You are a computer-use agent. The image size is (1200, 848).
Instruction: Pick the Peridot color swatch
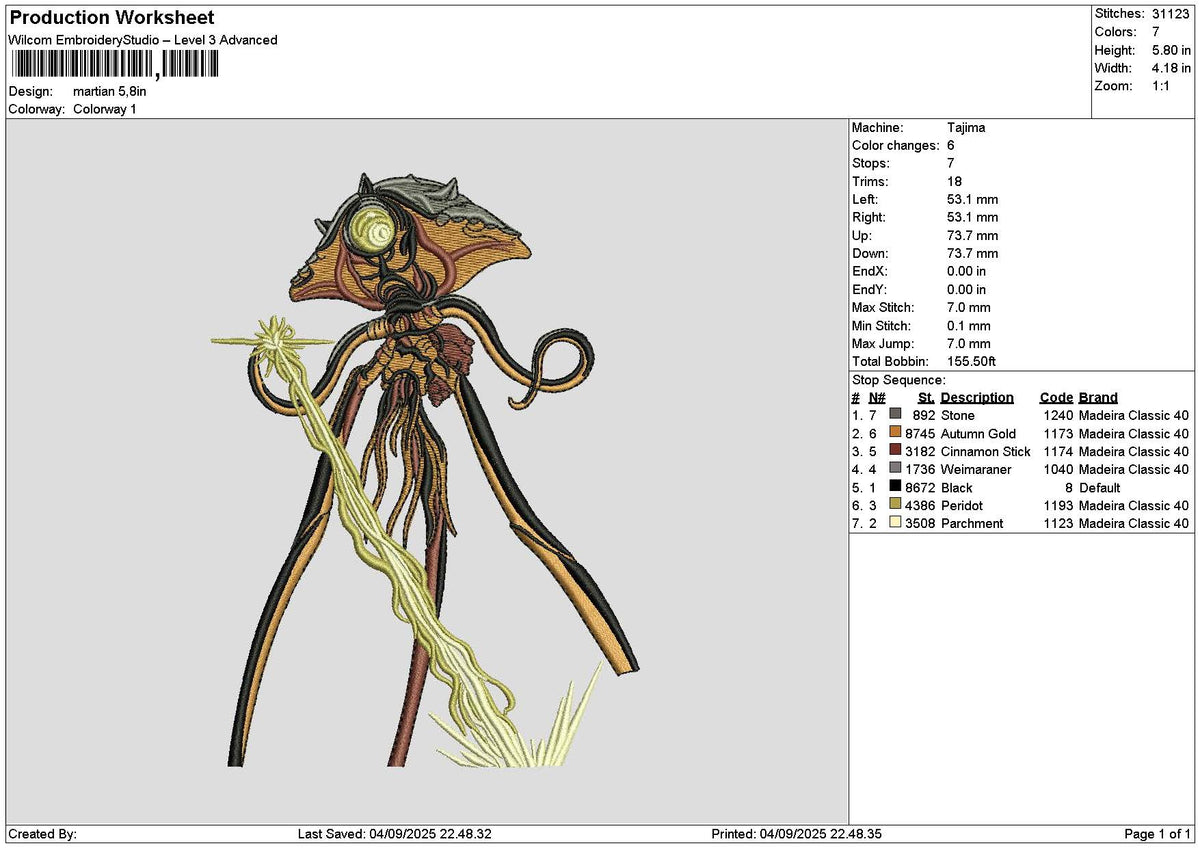click(x=895, y=505)
